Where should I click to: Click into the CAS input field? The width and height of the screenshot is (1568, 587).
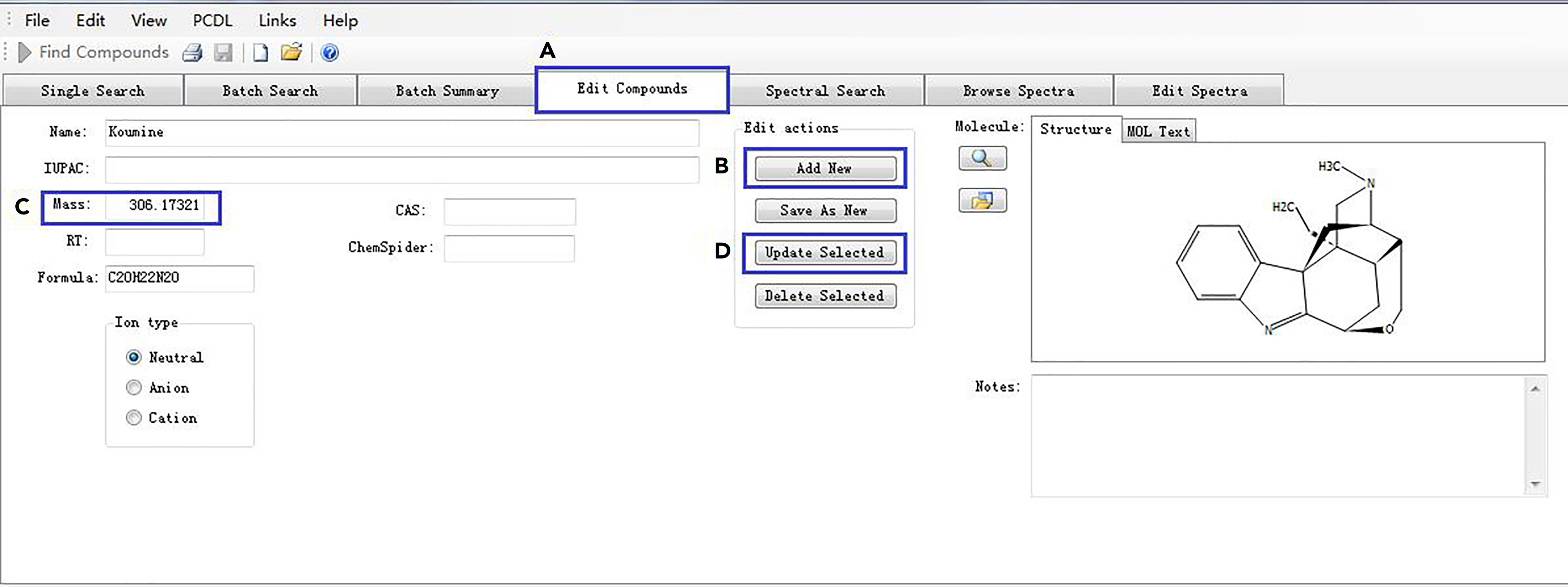pos(509,211)
